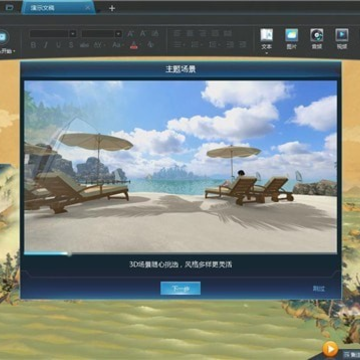Open the AV character spacing dropdown

(x=99, y=45)
